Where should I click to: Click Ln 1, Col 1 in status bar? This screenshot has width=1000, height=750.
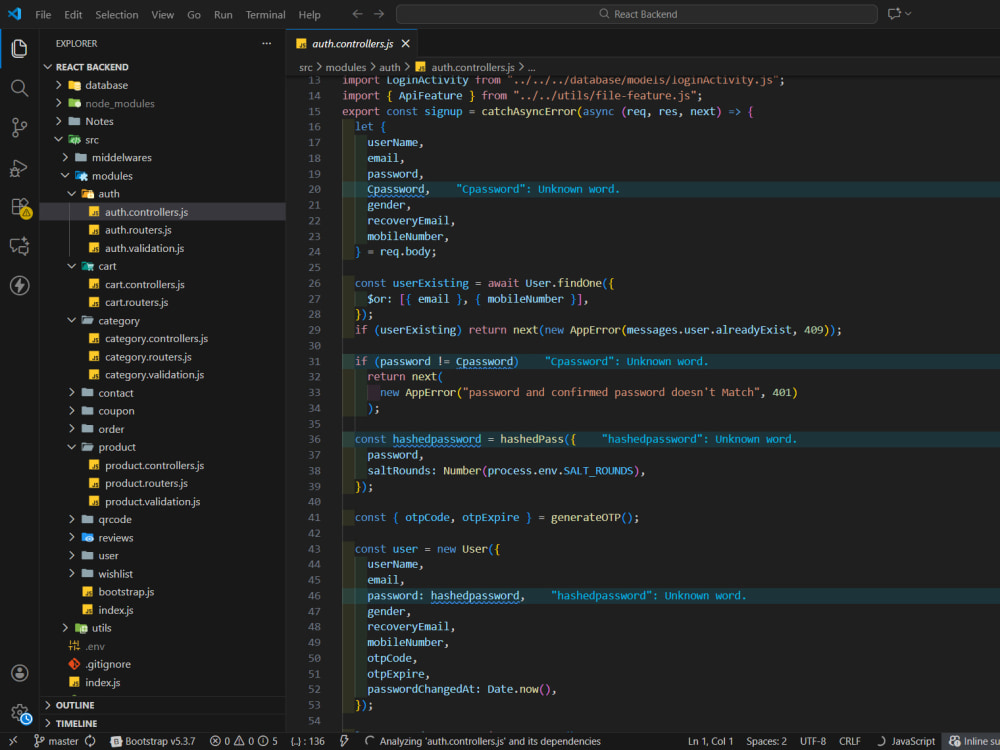pyautogui.click(x=710, y=741)
